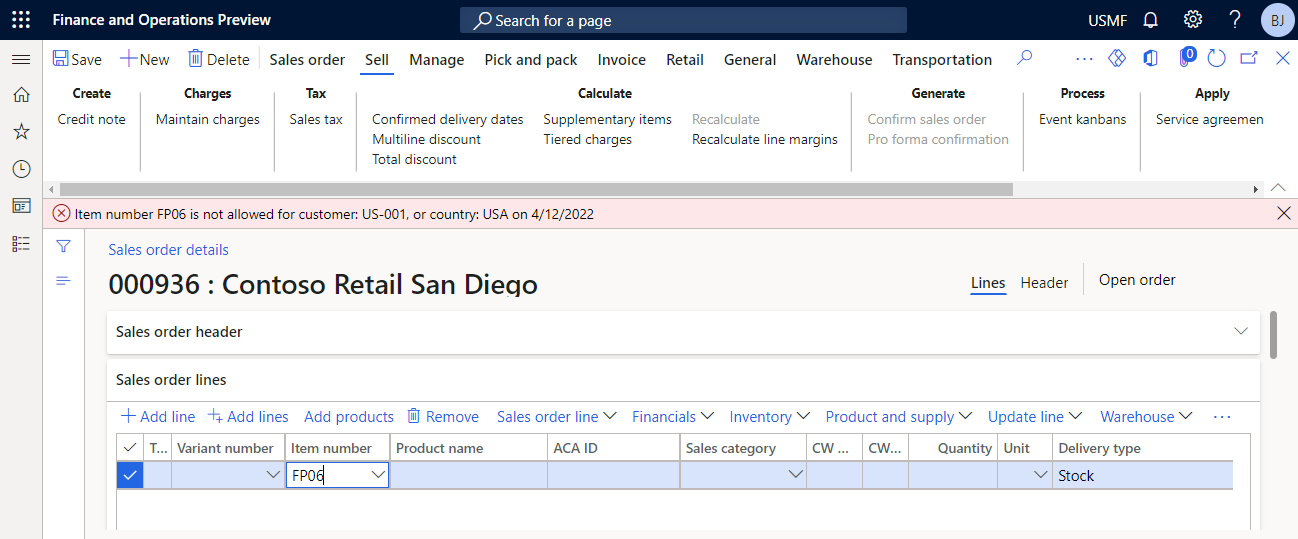
Task: Open the action pane ellipsis options
Action: [x=1084, y=59]
